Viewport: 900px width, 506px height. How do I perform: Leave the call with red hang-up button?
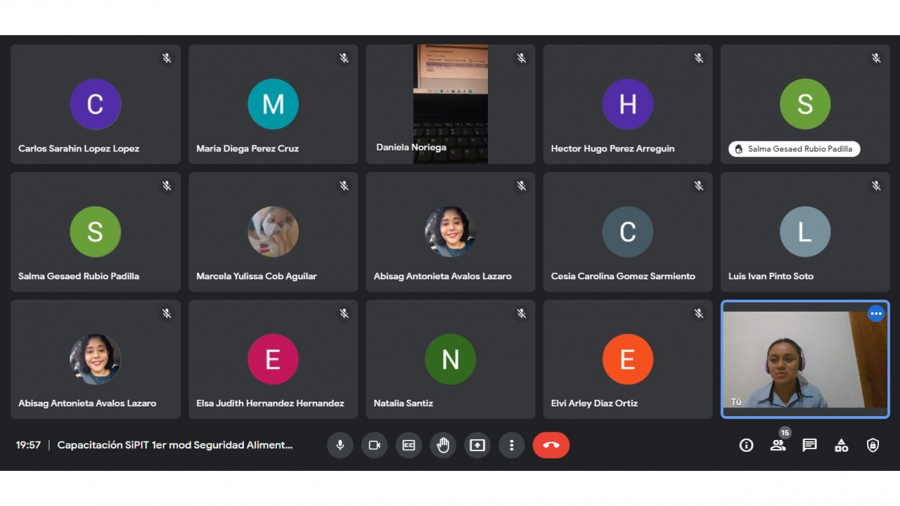pyautogui.click(x=551, y=445)
